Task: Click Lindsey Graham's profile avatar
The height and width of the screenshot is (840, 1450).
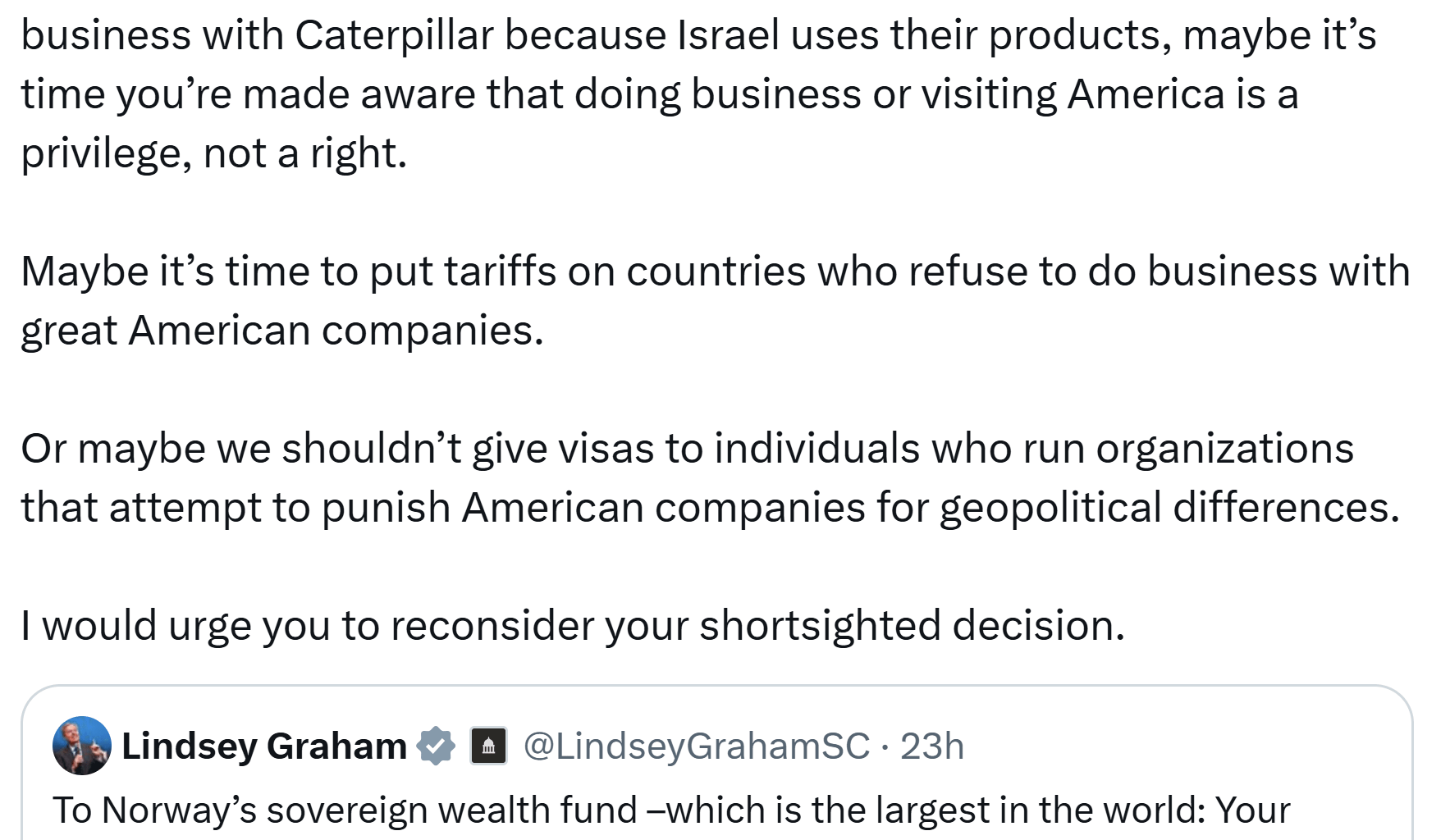Action: coord(81,746)
